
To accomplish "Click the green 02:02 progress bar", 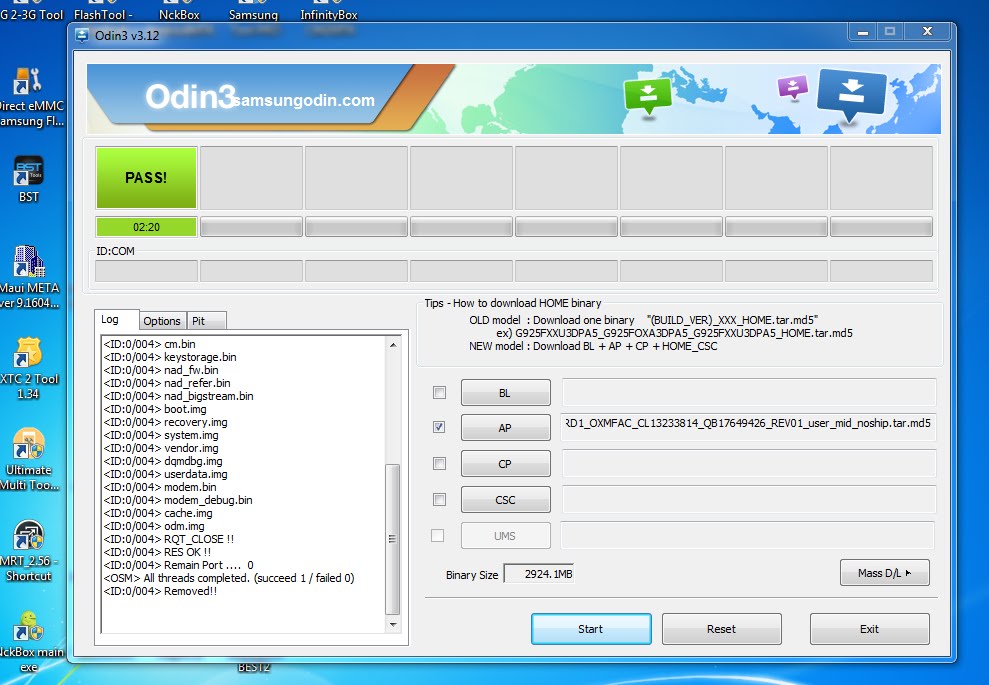I will coord(146,227).
